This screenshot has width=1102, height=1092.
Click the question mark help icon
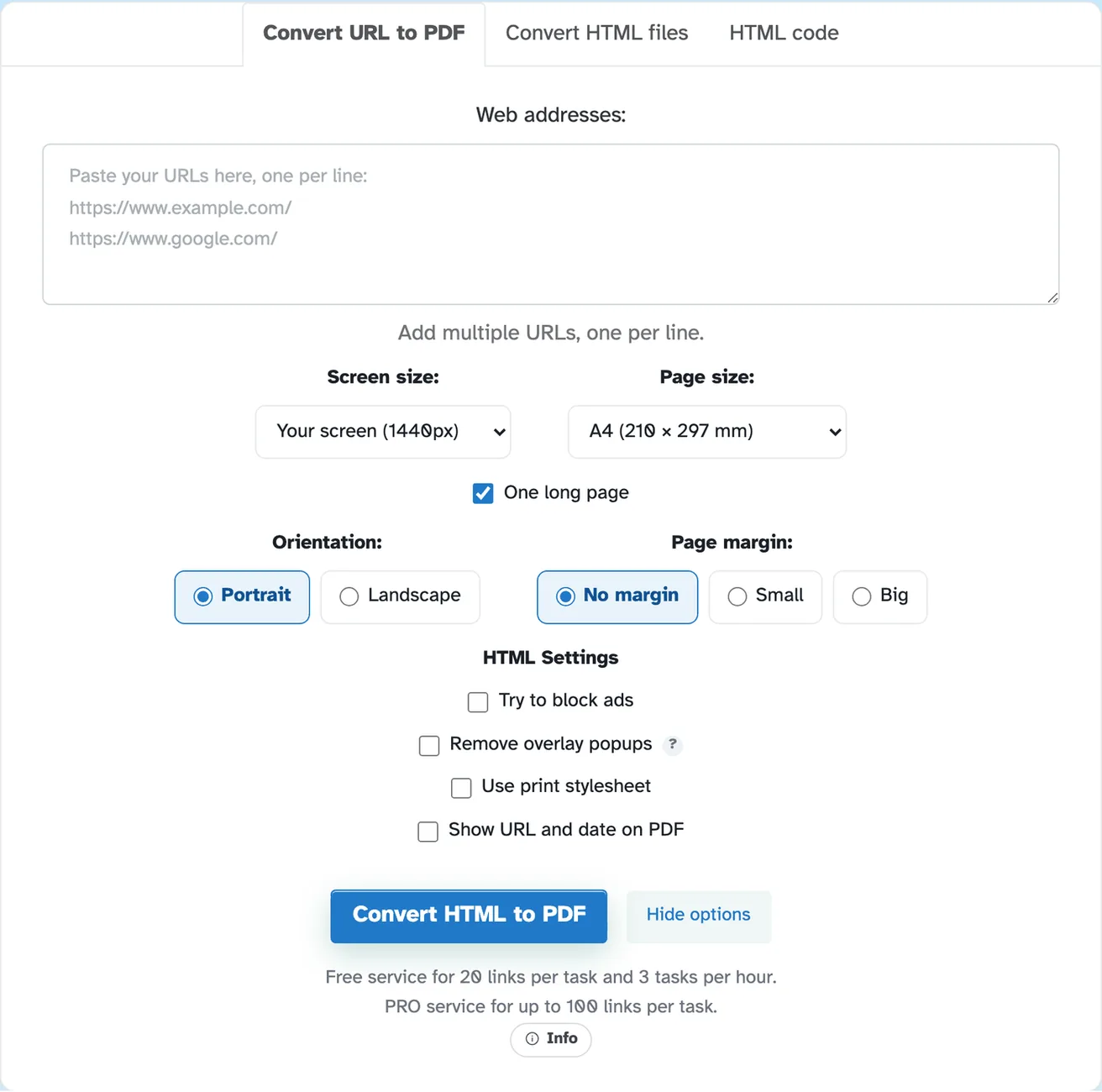click(672, 744)
